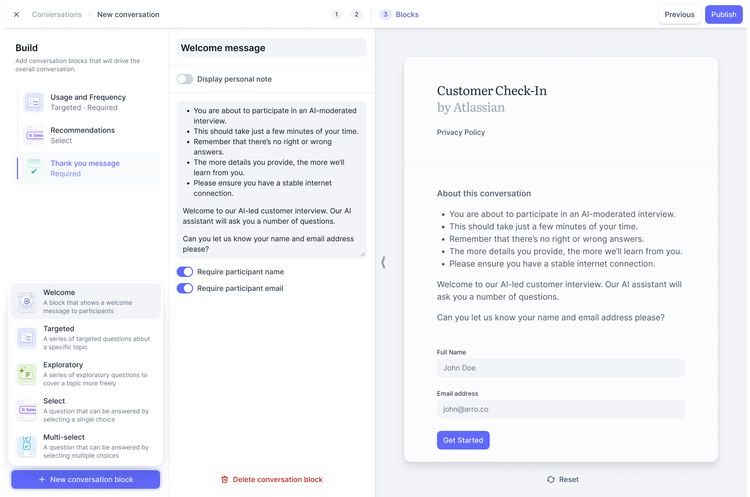
Task: Click Delete conversation block
Action: pyautogui.click(x=272, y=479)
